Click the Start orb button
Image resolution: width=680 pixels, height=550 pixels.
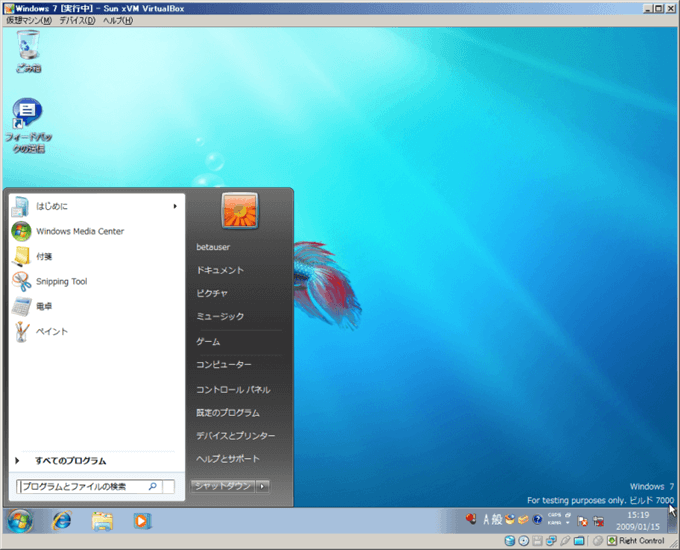(20, 520)
